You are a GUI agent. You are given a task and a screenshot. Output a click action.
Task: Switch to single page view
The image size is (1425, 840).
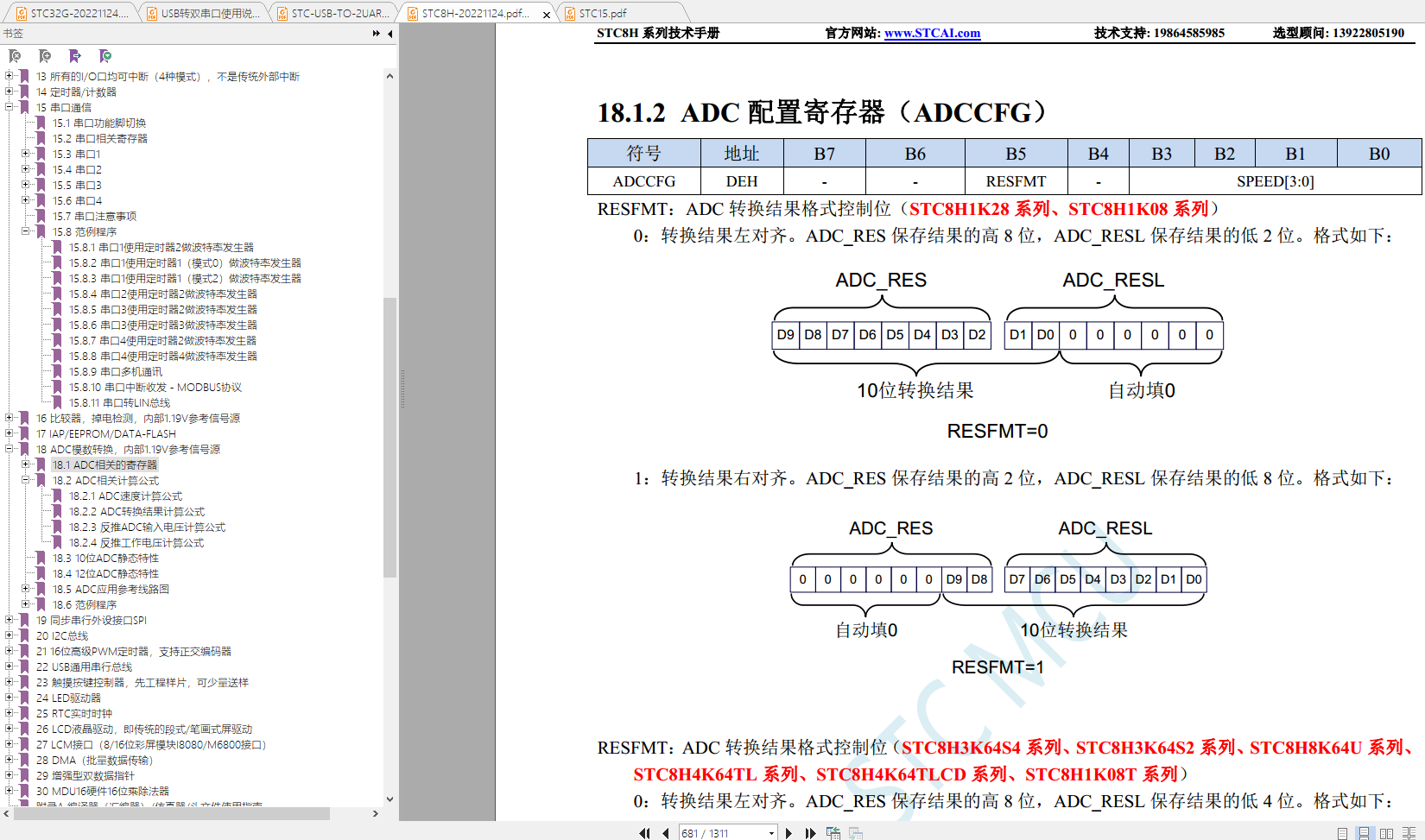[x=1342, y=833]
